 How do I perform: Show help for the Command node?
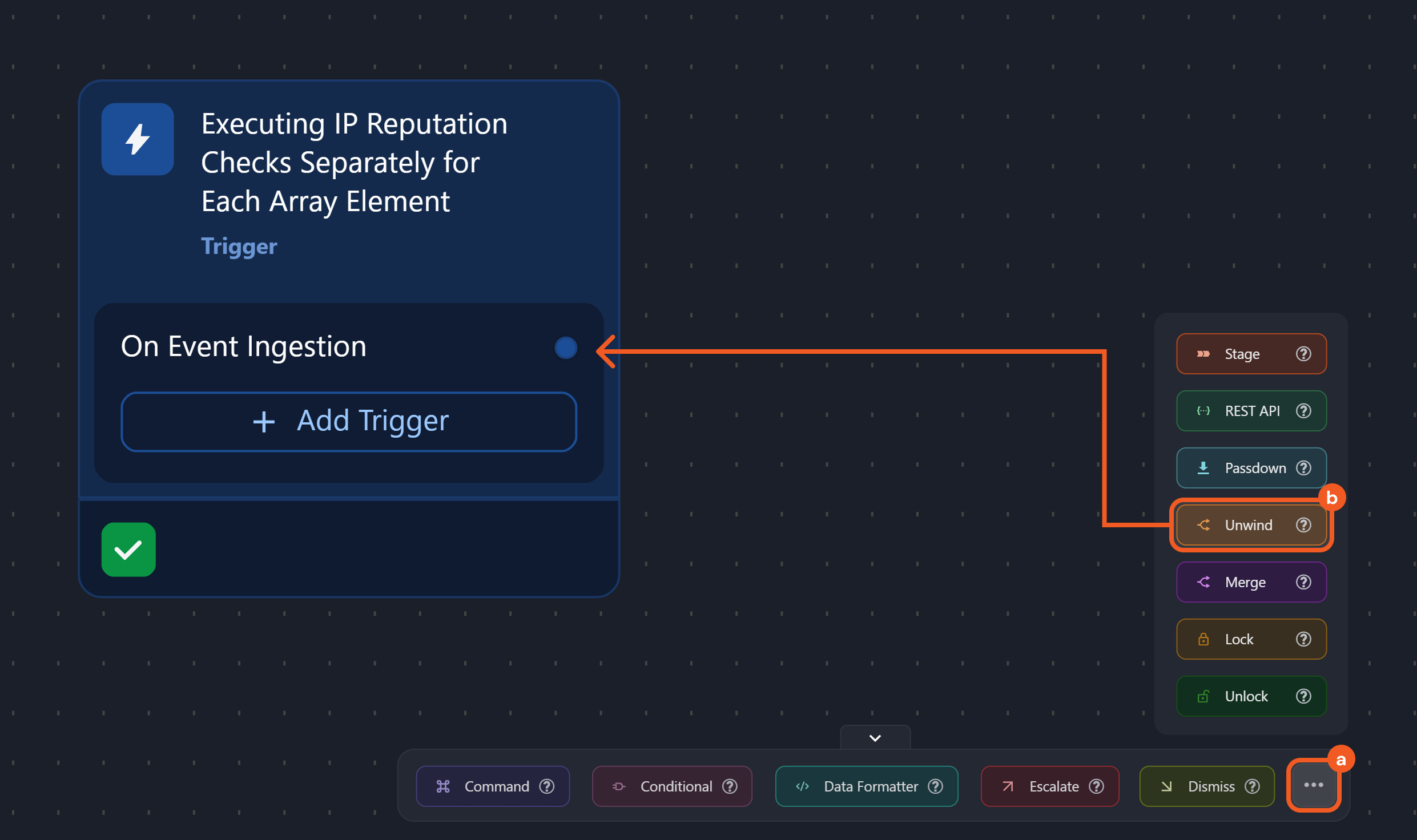[x=547, y=786]
